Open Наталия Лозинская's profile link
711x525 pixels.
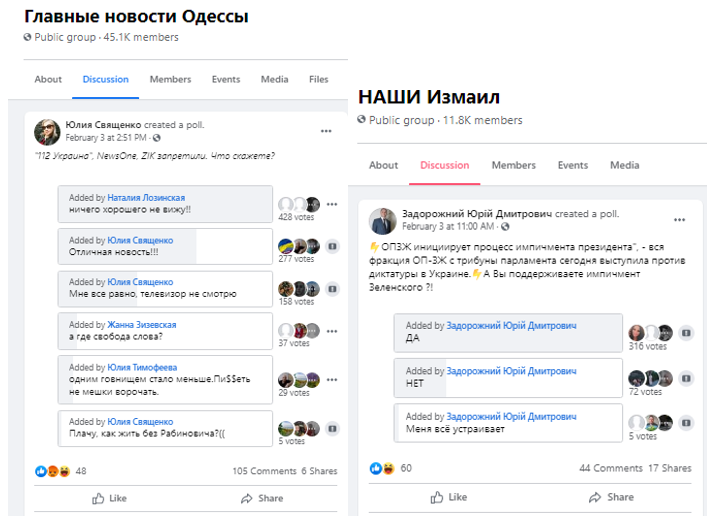point(146,198)
